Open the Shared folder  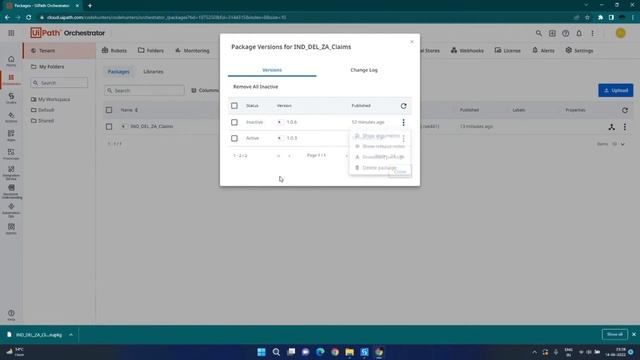tap(42, 120)
